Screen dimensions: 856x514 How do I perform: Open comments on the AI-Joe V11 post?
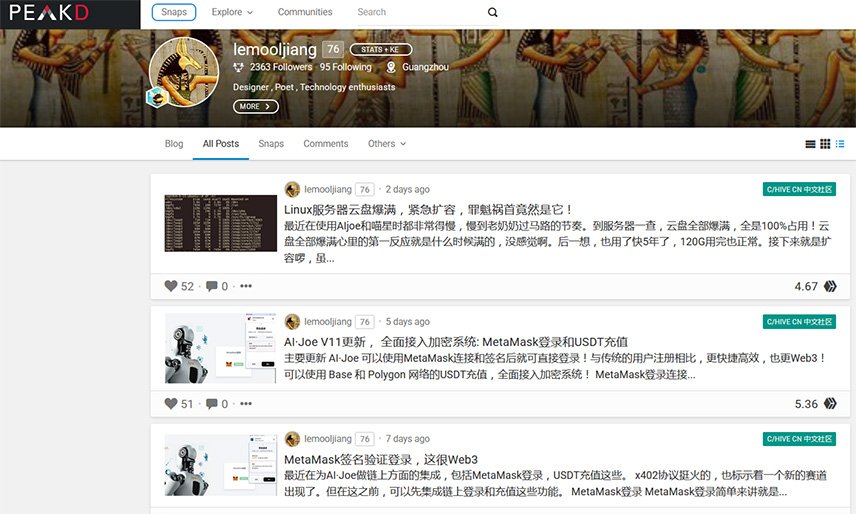(212, 403)
